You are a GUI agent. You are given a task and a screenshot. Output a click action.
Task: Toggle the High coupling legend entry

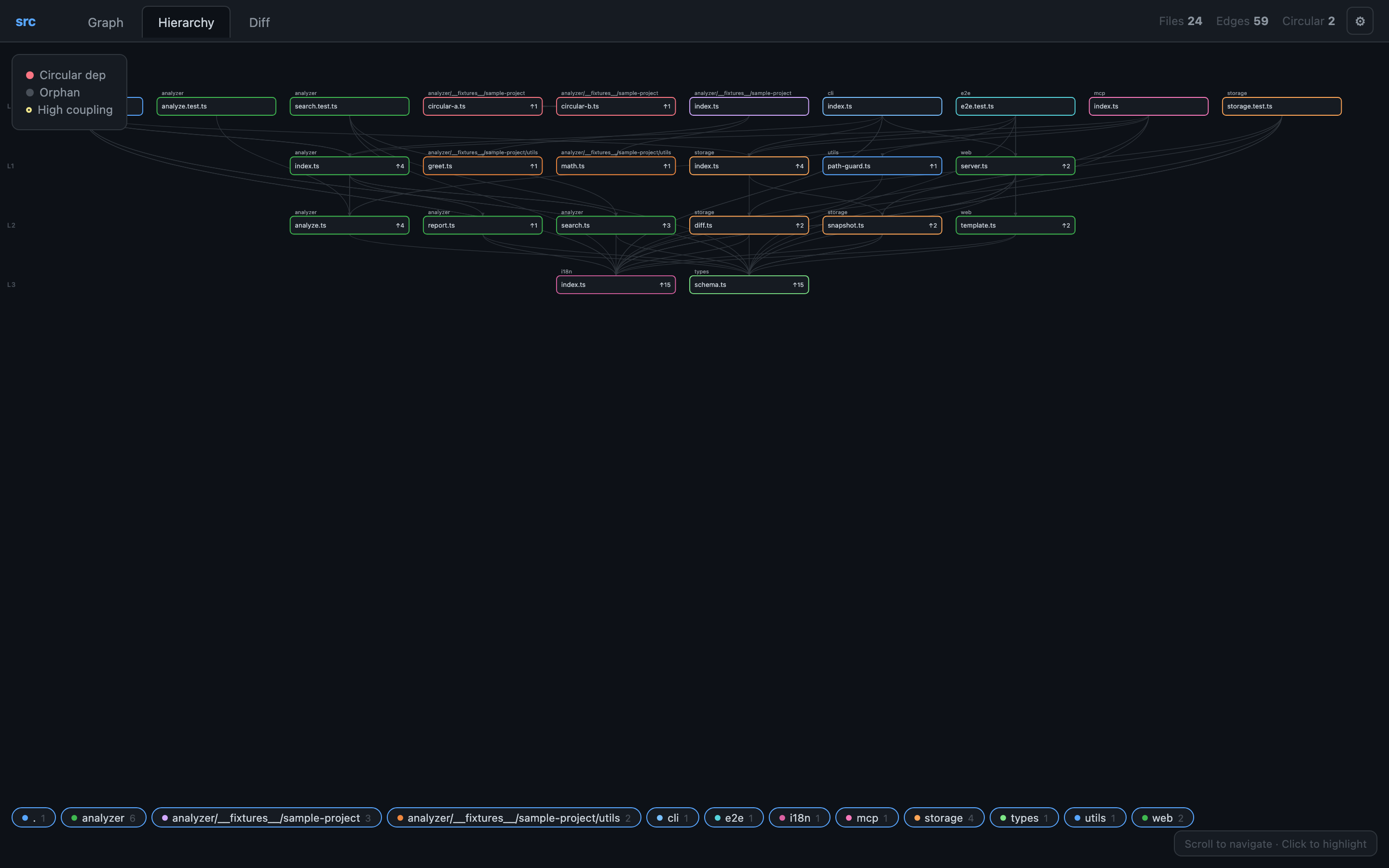(x=75, y=109)
